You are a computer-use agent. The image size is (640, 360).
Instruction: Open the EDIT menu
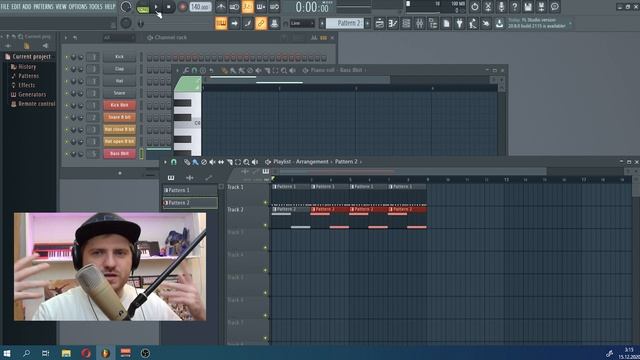pyautogui.click(x=16, y=7)
